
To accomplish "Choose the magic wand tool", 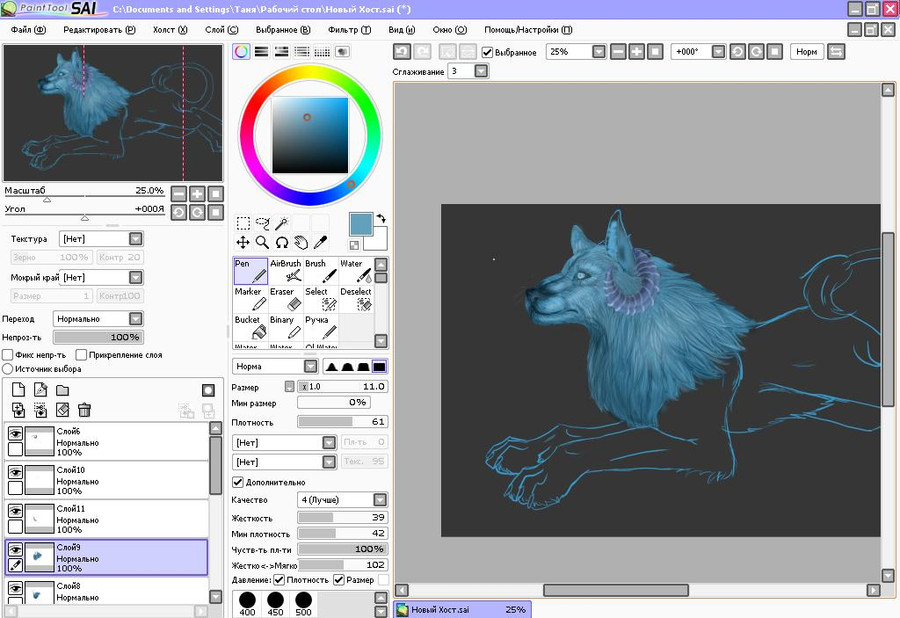I will tap(282, 223).
